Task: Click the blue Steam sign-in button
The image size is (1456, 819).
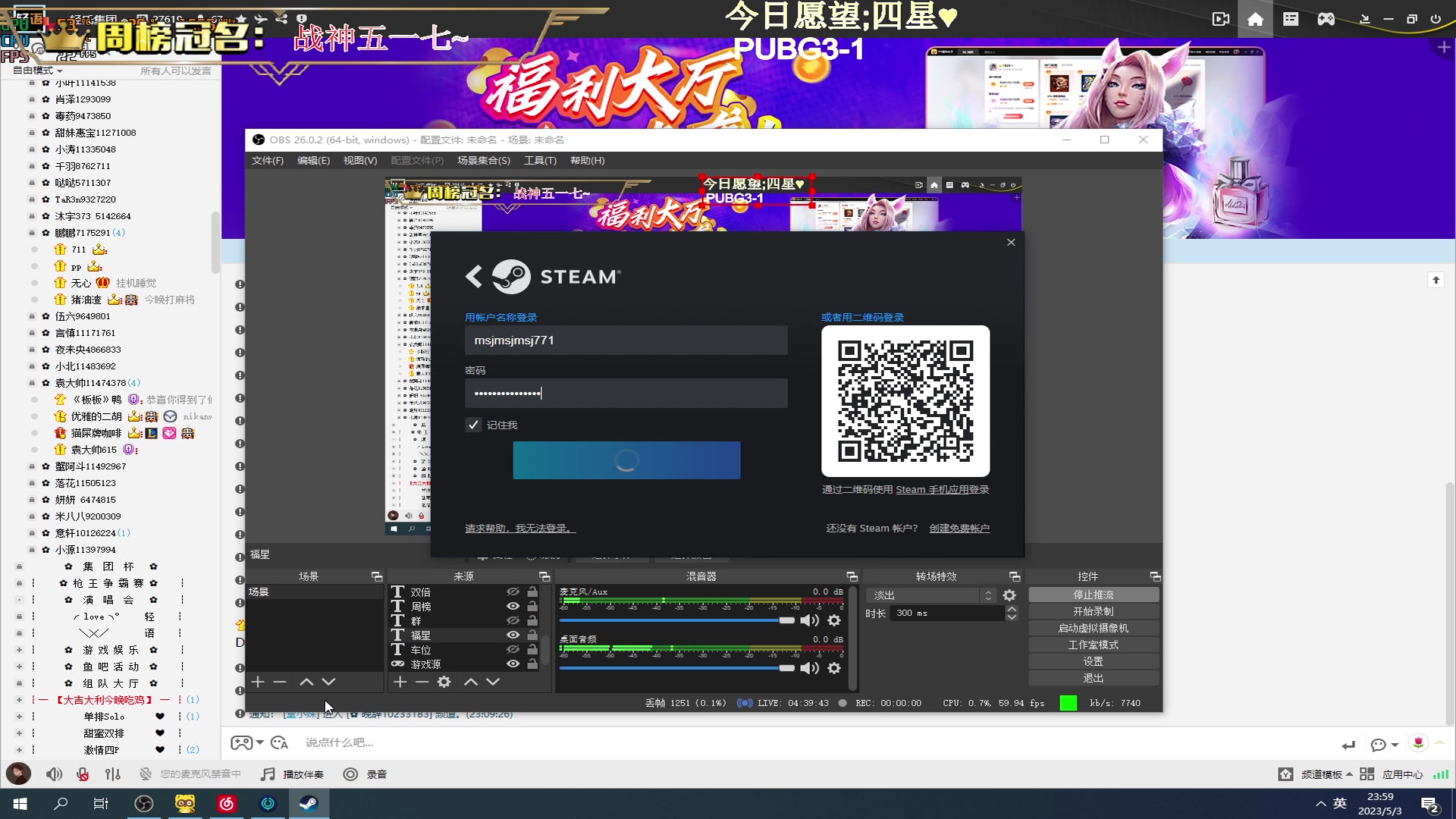Action: tap(626, 460)
